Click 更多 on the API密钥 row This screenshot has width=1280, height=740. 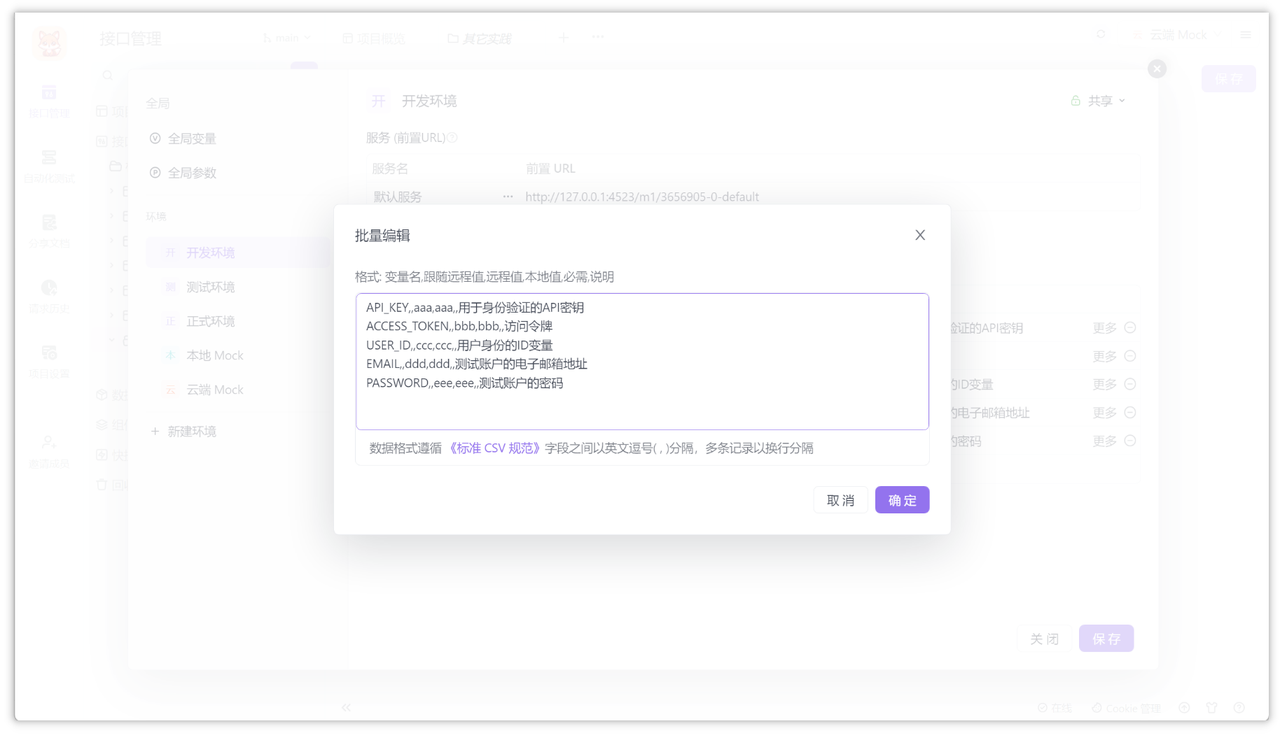coord(1104,328)
